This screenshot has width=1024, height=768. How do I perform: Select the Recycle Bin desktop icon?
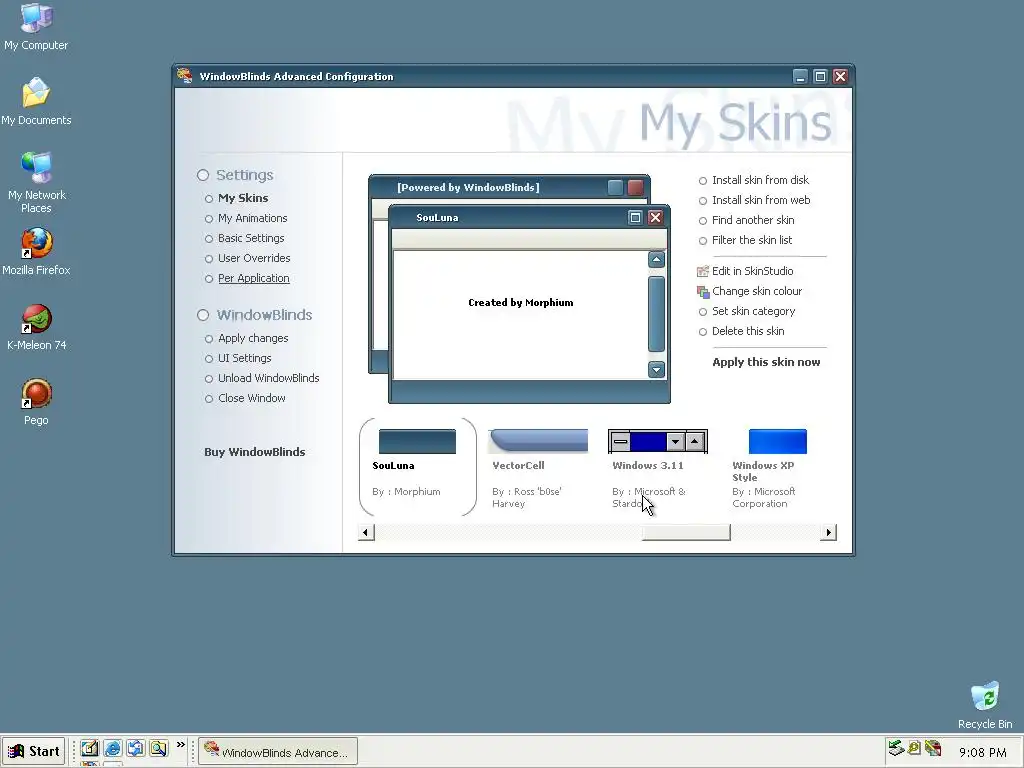point(985,705)
